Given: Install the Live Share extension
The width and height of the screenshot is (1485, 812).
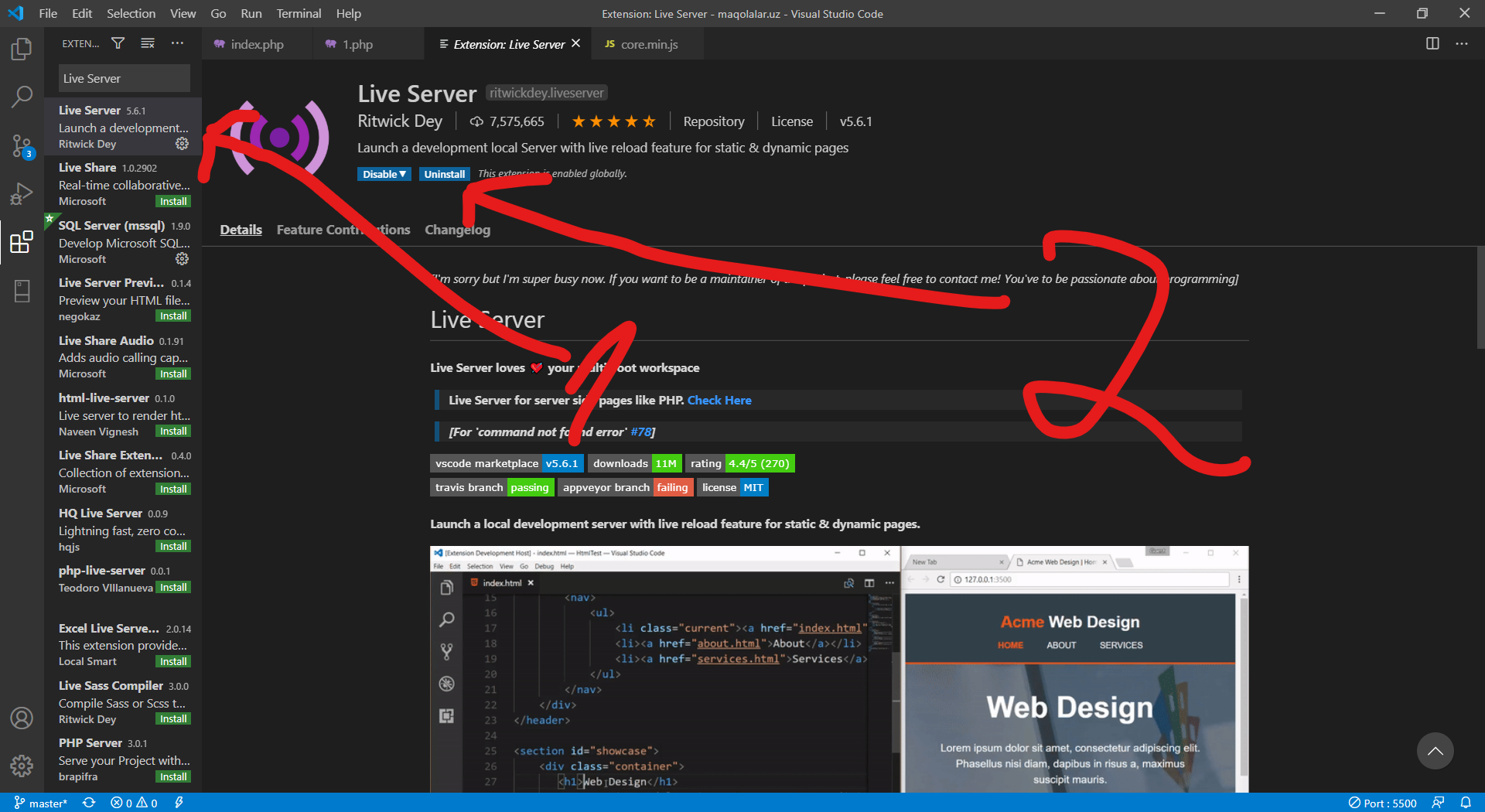Looking at the screenshot, I should coord(173,201).
